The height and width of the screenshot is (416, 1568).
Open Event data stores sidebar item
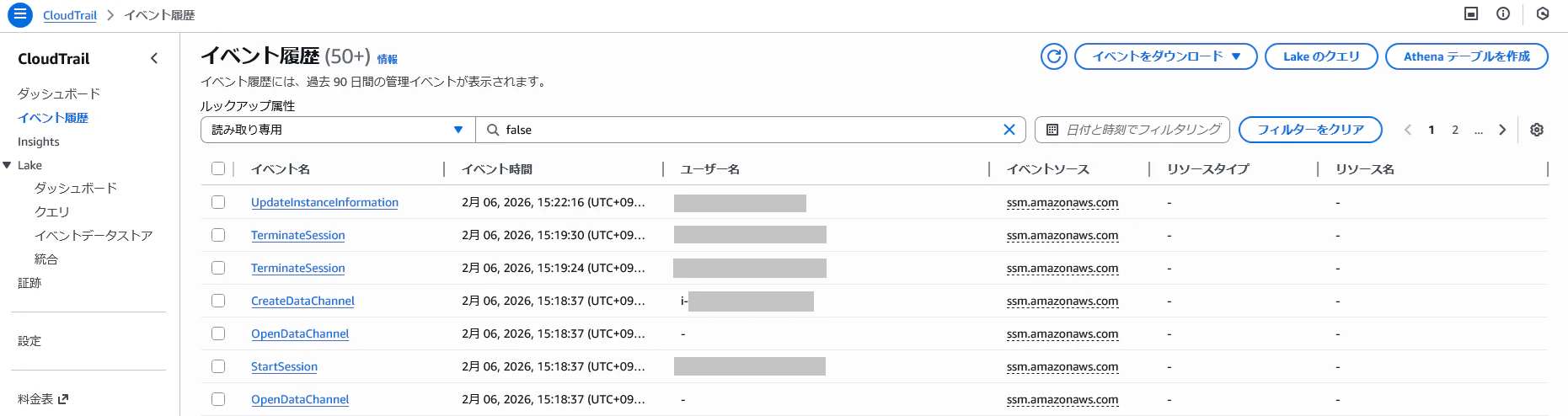(x=94, y=236)
